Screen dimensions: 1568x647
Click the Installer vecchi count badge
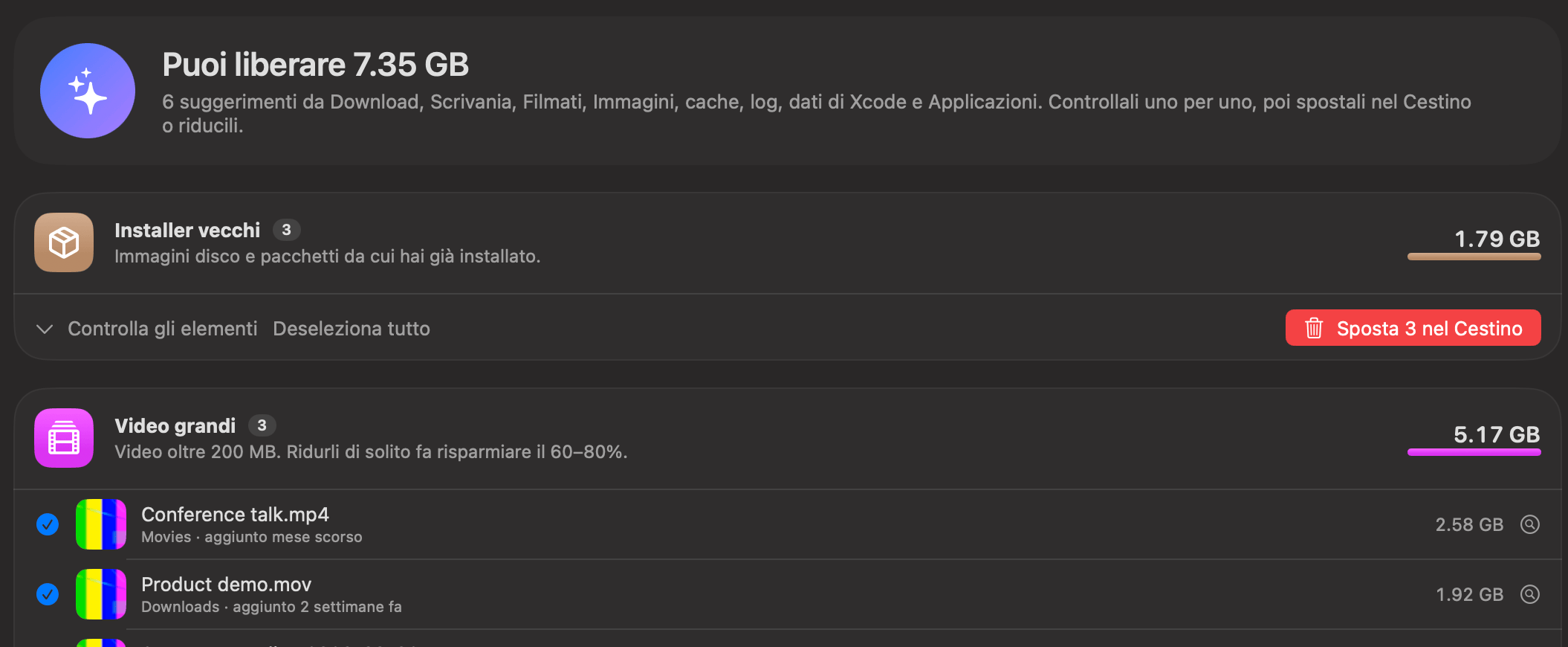[286, 230]
